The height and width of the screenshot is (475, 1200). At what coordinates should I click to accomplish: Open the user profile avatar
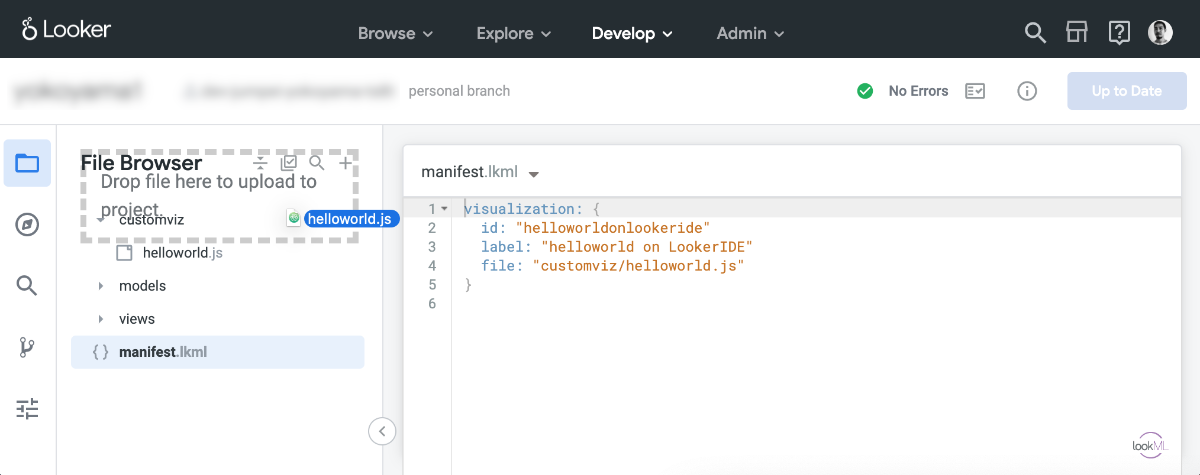coord(1160,33)
